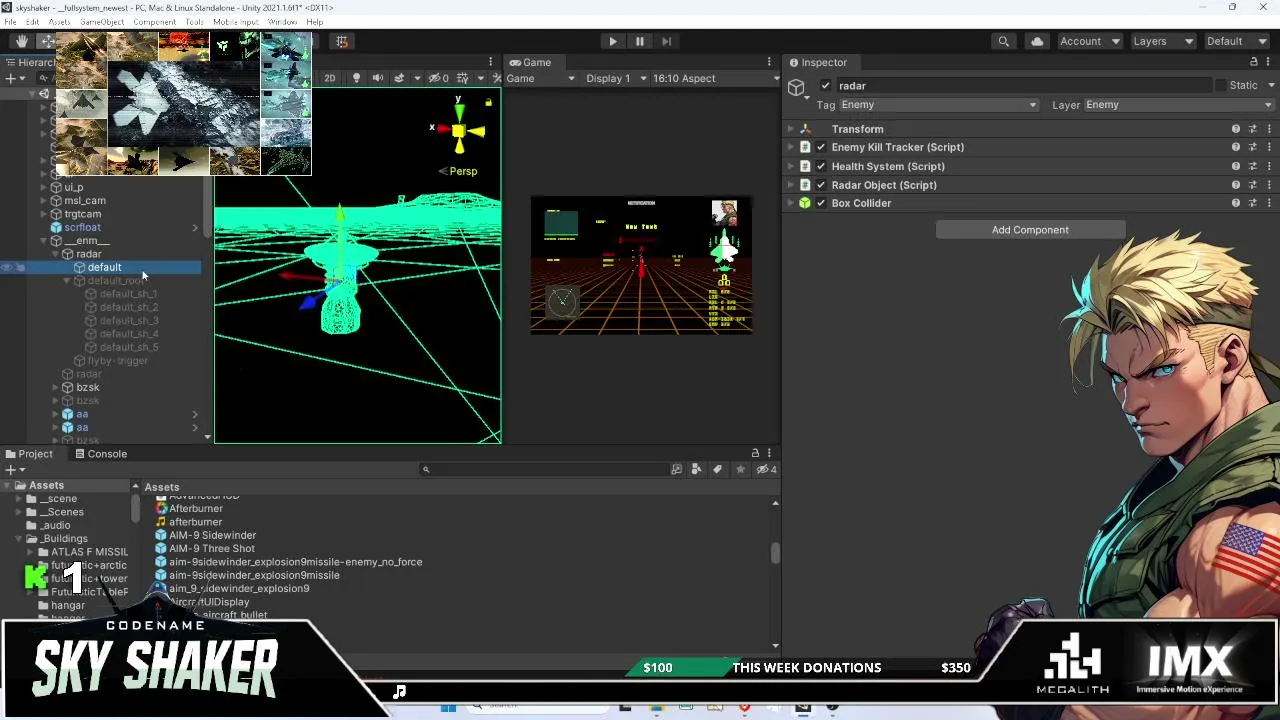The image size is (1280, 720).
Task: Enable the Static checkbox
Action: click(x=1220, y=86)
